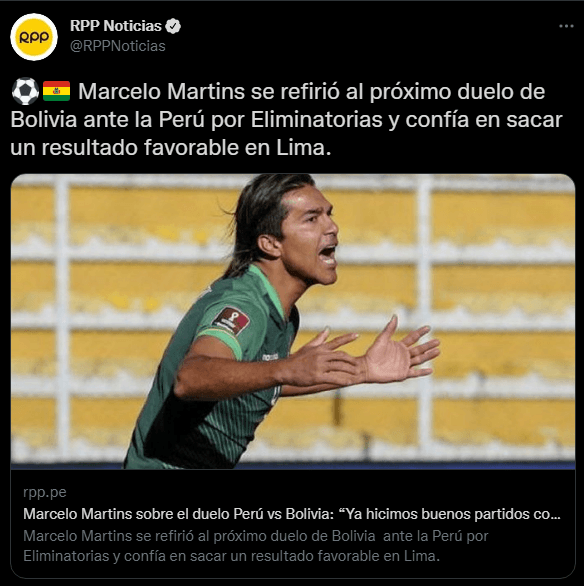Click the soccer ball emoji in tweet

pos(25,91)
